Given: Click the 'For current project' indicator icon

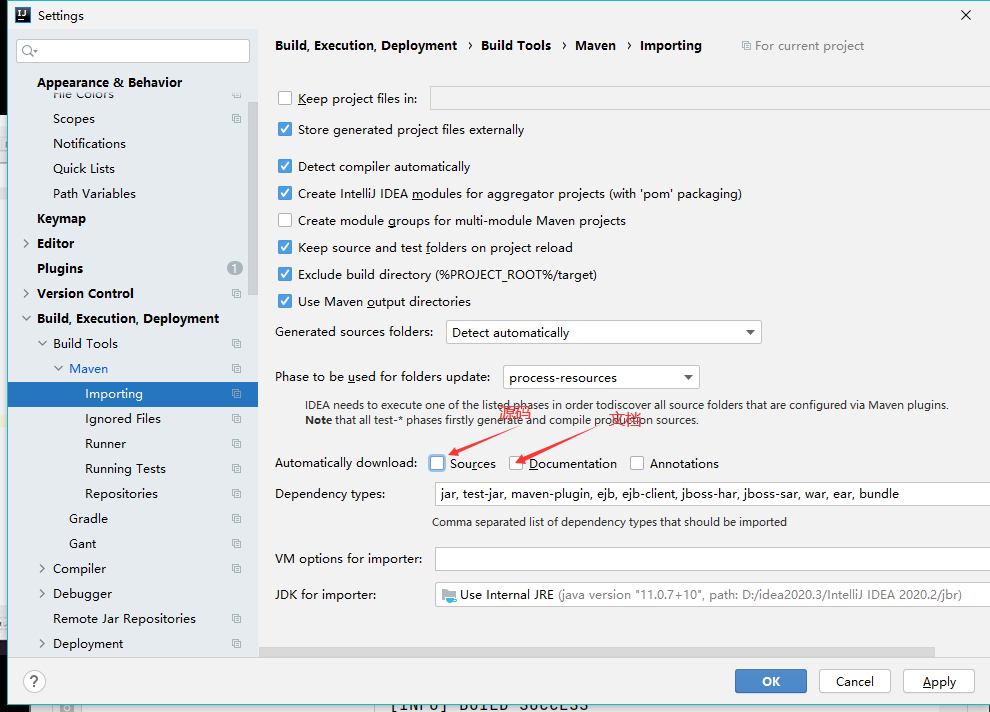Looking at the screenshot, I should [x=746, y=46].
